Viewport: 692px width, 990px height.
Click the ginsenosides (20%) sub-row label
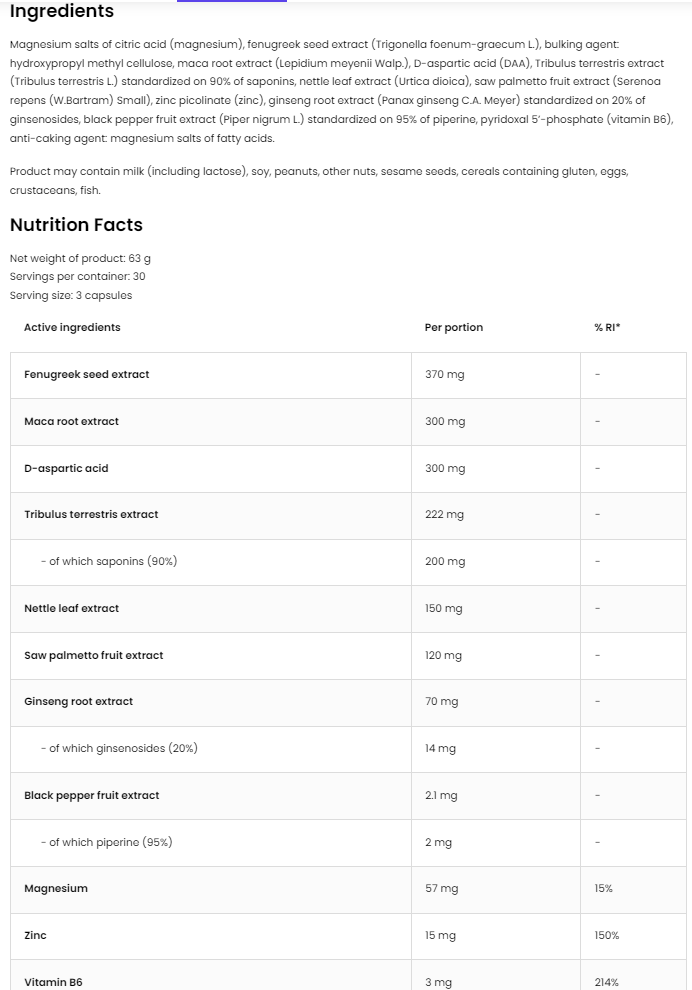point(119,749)
